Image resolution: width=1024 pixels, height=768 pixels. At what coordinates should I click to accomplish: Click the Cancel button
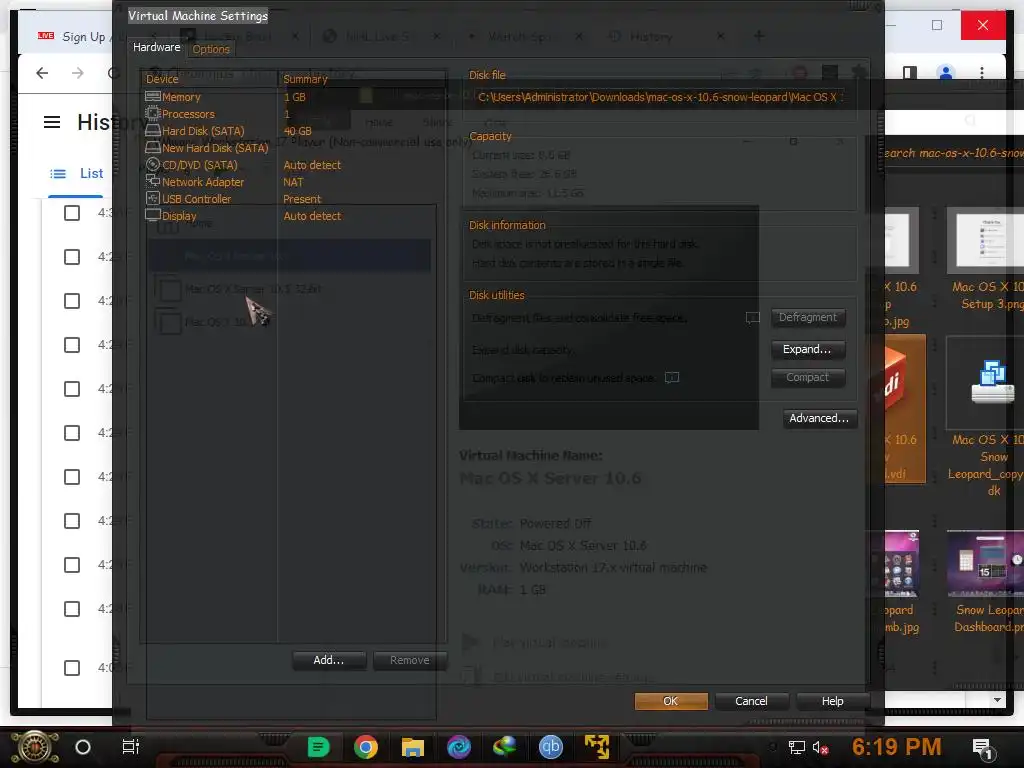coord(751,701)
